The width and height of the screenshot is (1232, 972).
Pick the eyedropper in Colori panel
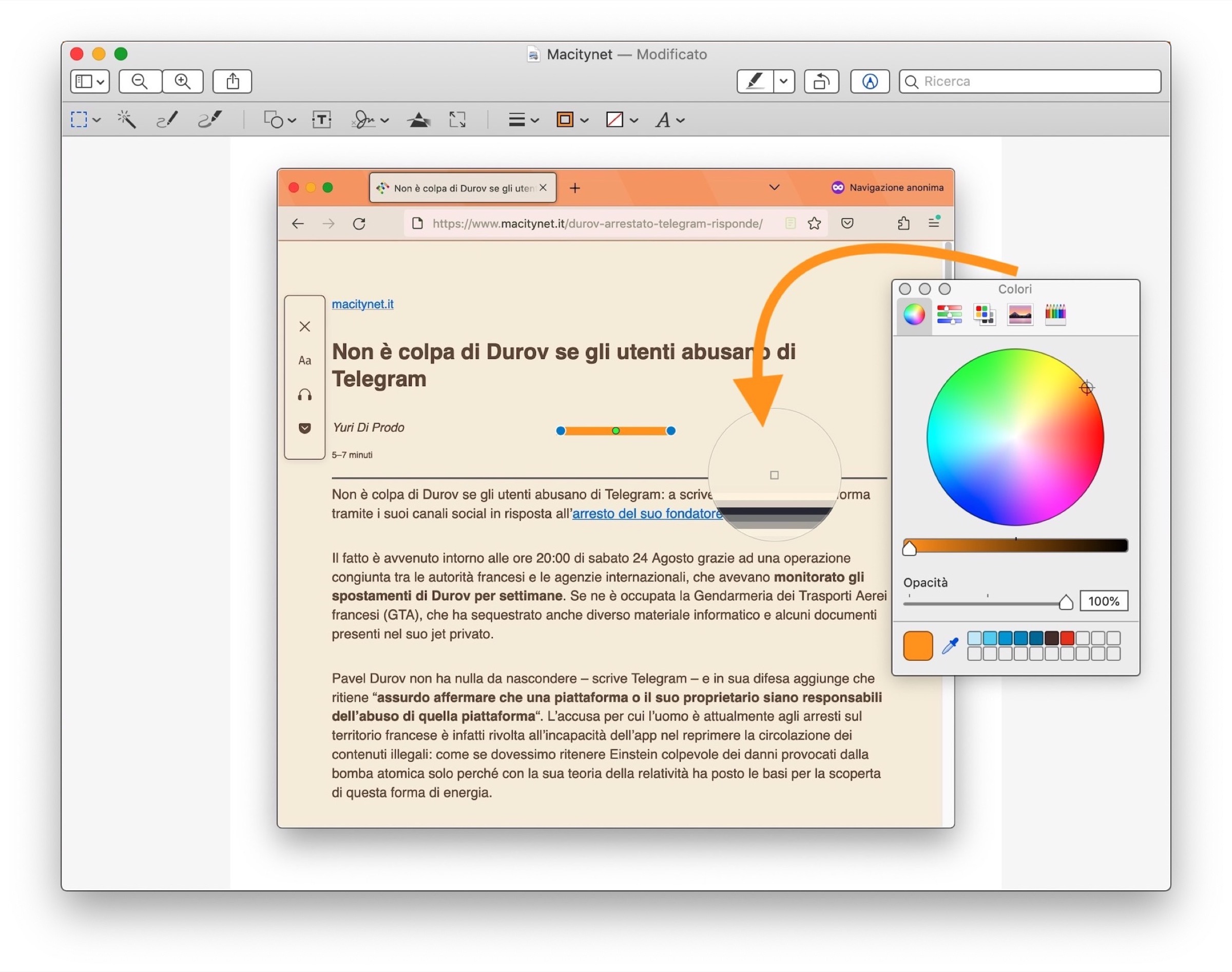(x=950, y=645)
